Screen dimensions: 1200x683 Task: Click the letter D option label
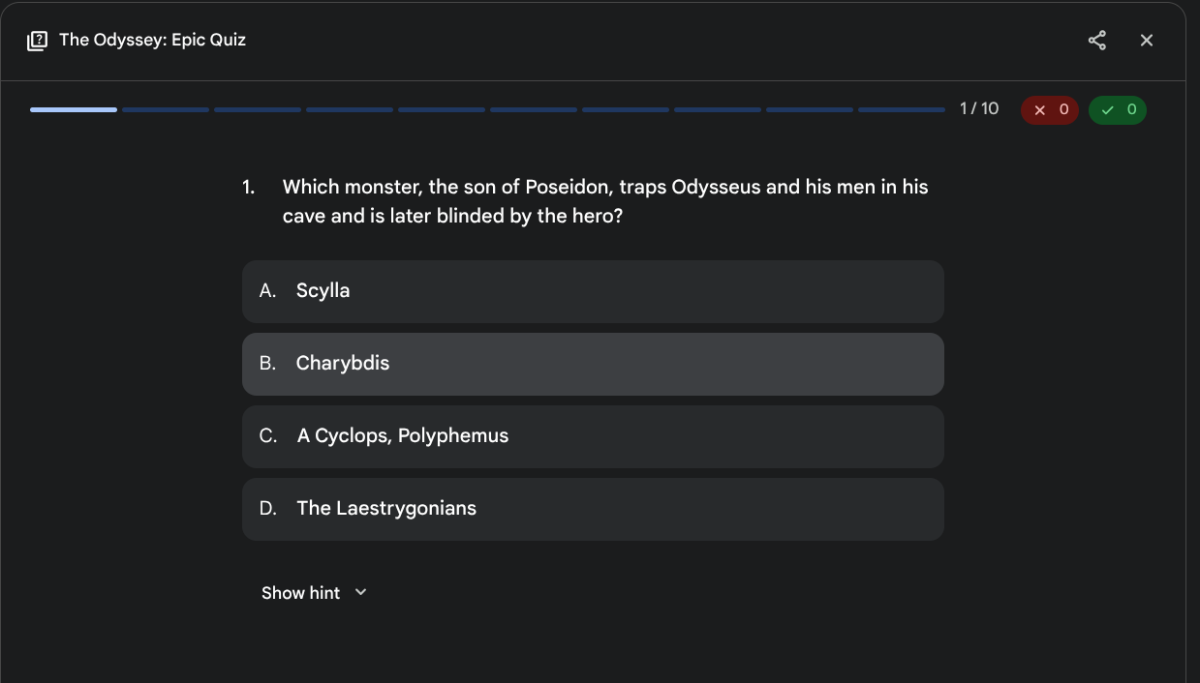[268, 508]
